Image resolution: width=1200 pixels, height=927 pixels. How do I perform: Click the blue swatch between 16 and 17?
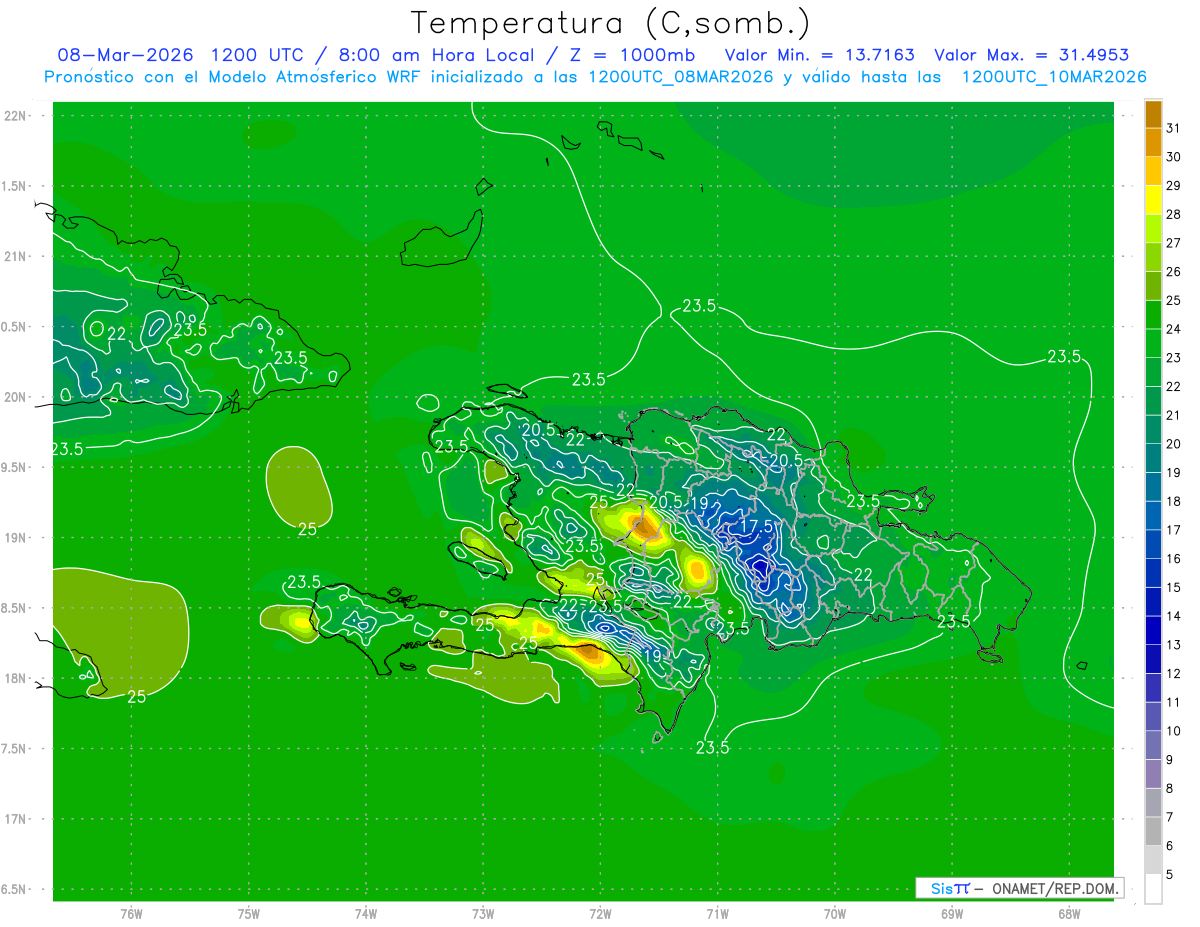point(1153,544)
